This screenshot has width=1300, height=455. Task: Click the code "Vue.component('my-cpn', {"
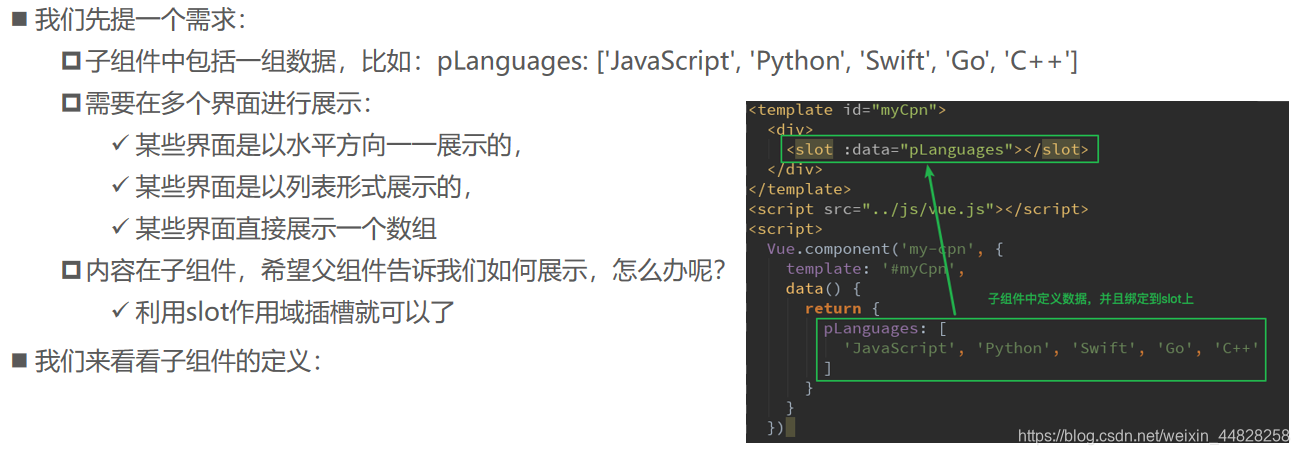(x=885, y=249)
